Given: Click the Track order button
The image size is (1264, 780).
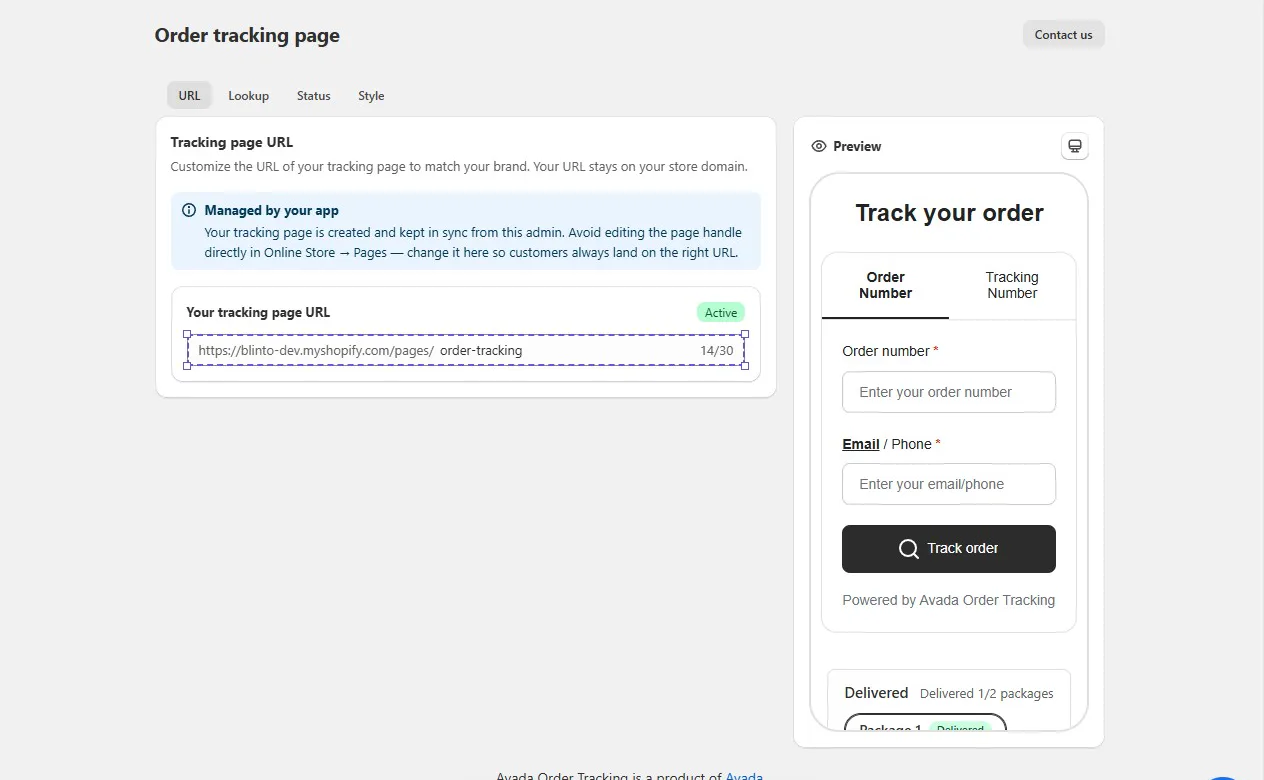Looking at the screenshot, I should [x=949, y=549].
